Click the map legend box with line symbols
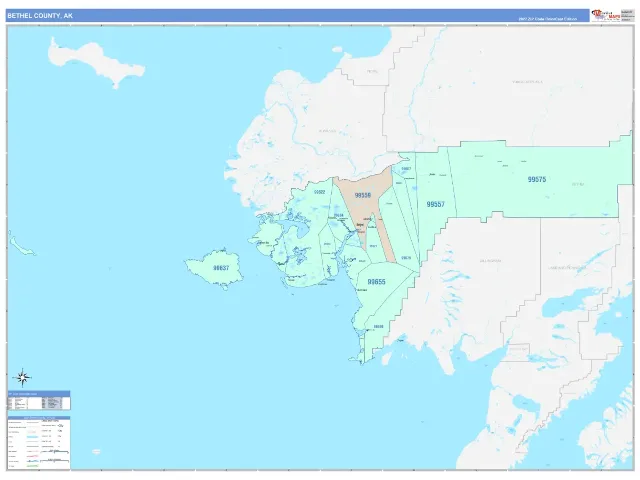The height and width of the screenshot is (480, 640). (39, 443)
